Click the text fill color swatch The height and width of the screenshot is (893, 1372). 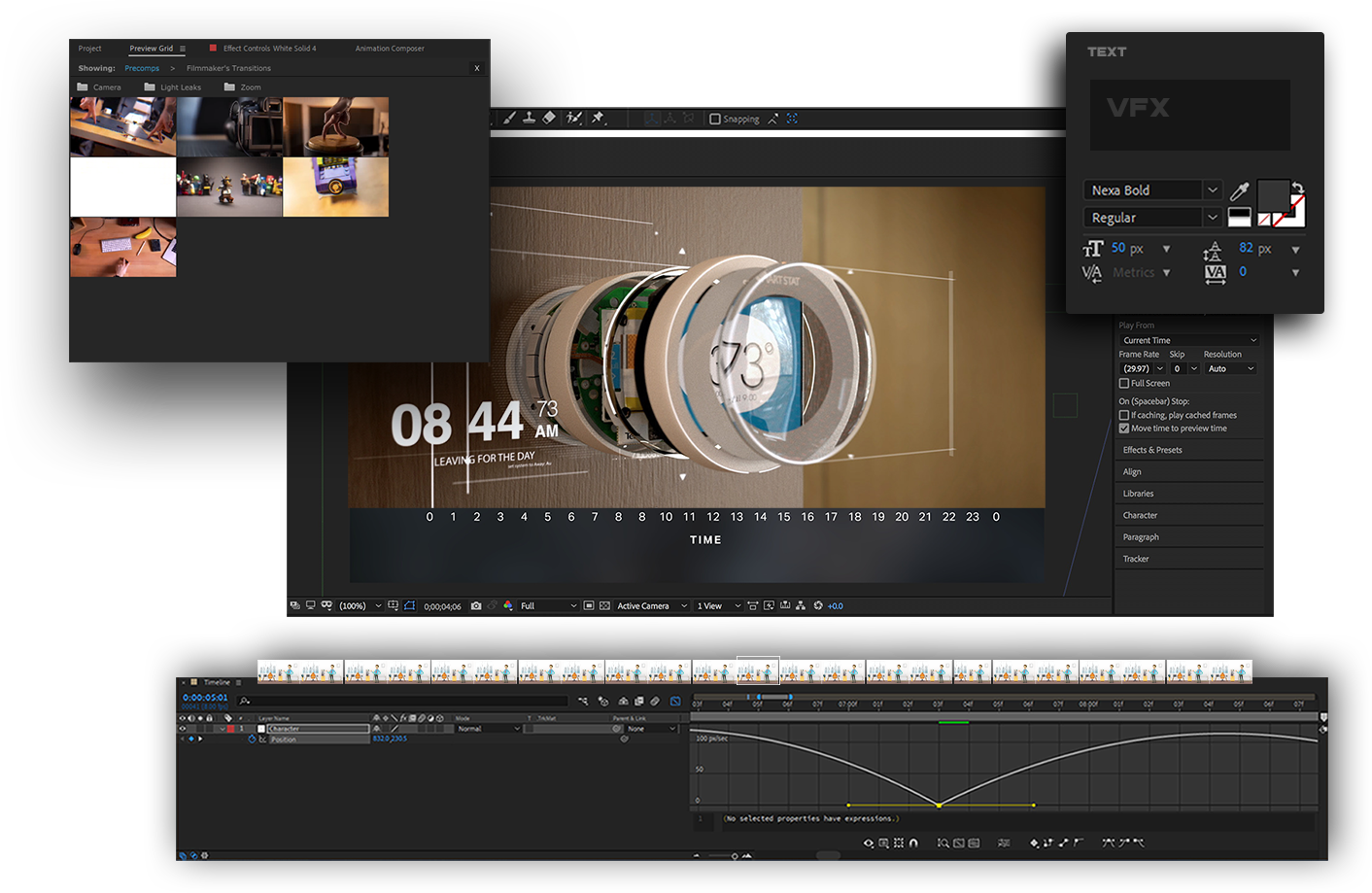[x=1273, y=197]
